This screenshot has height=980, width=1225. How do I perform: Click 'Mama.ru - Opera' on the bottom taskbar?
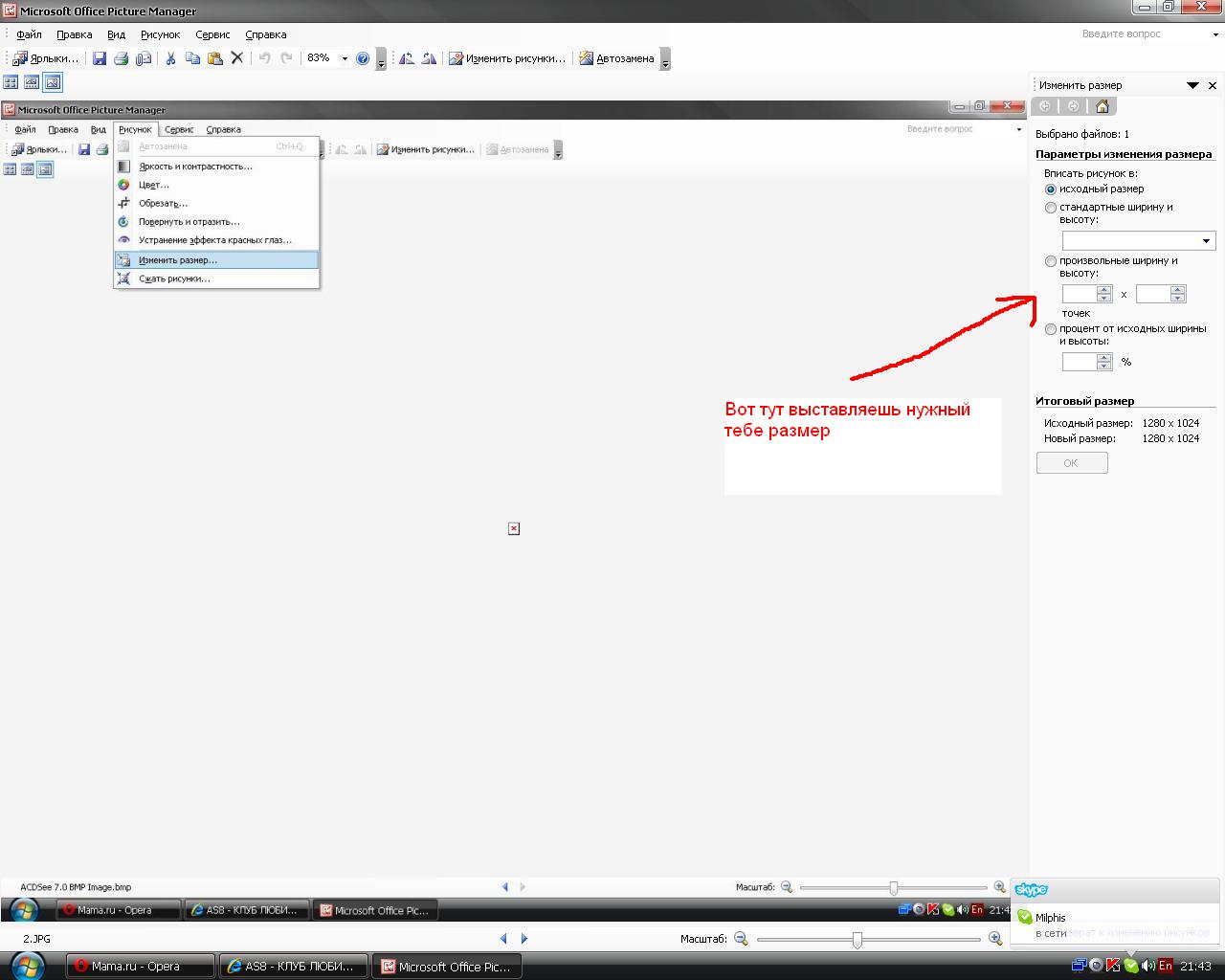click(139, 967)
